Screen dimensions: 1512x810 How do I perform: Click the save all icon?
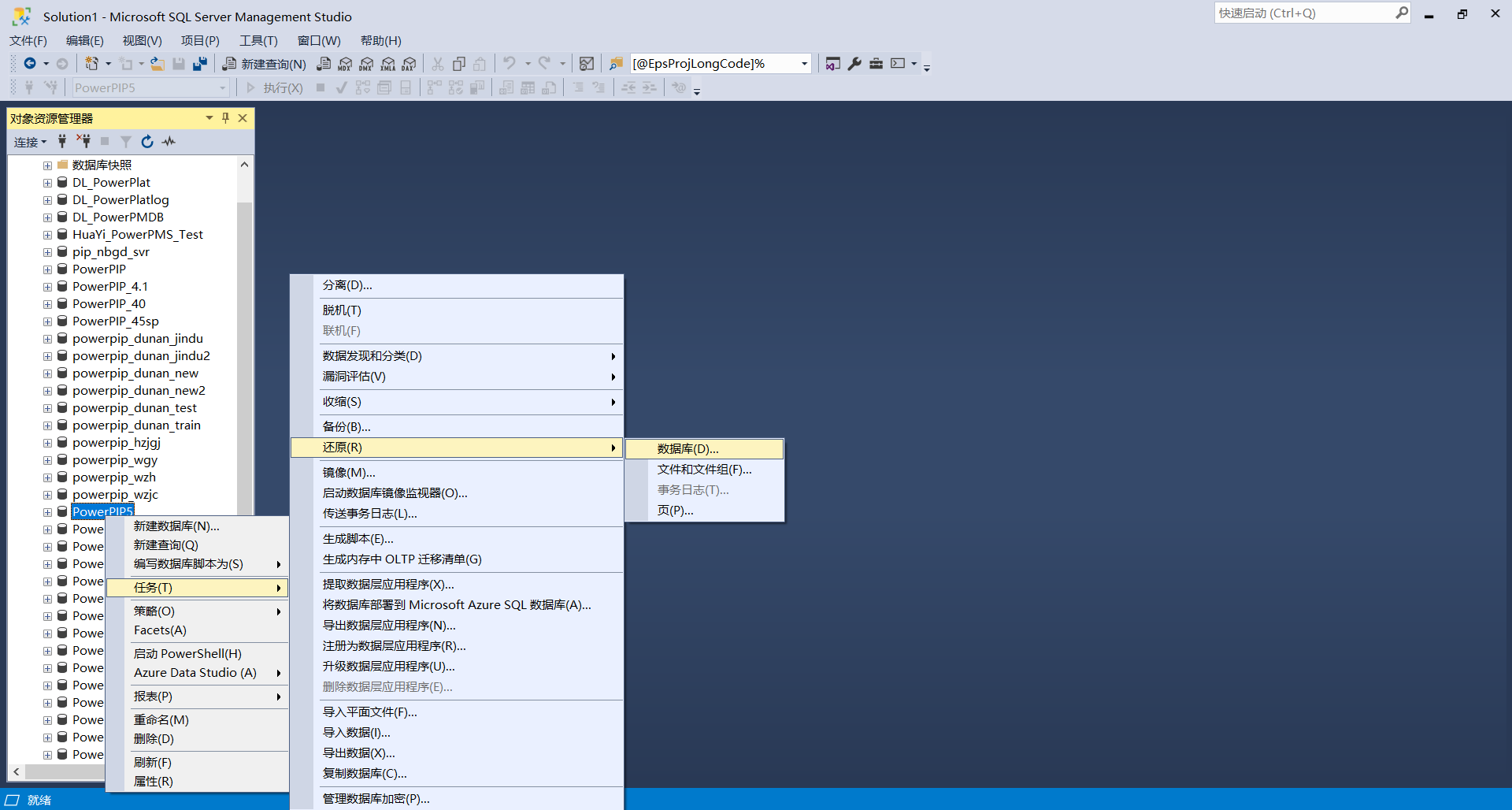tap(200, 64)
